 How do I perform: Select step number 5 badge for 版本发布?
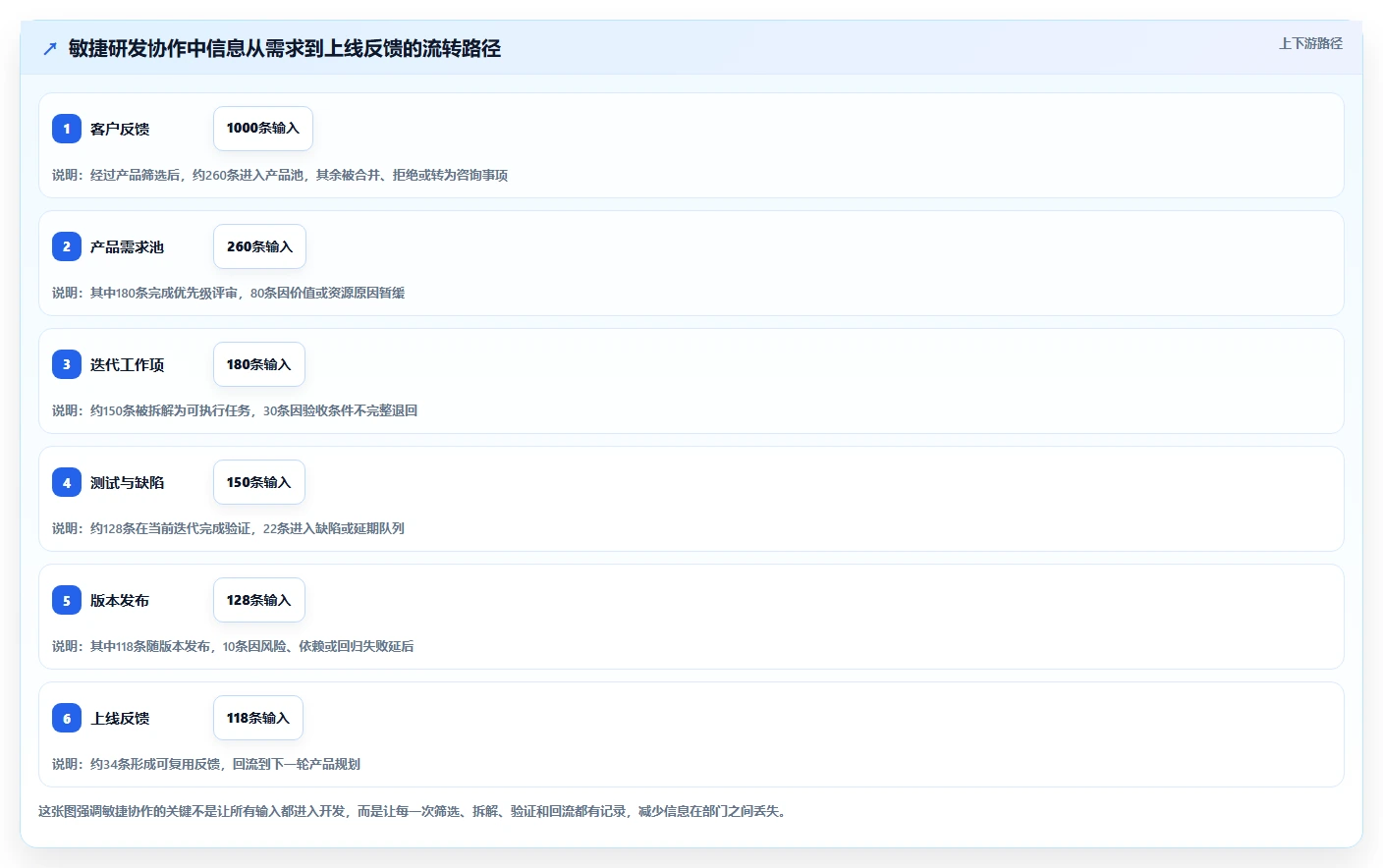tap(67, 600)
